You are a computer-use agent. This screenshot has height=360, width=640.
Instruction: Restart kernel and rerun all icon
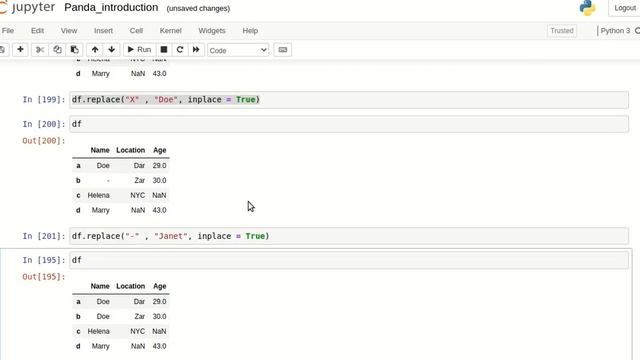(x=196, y=50)
